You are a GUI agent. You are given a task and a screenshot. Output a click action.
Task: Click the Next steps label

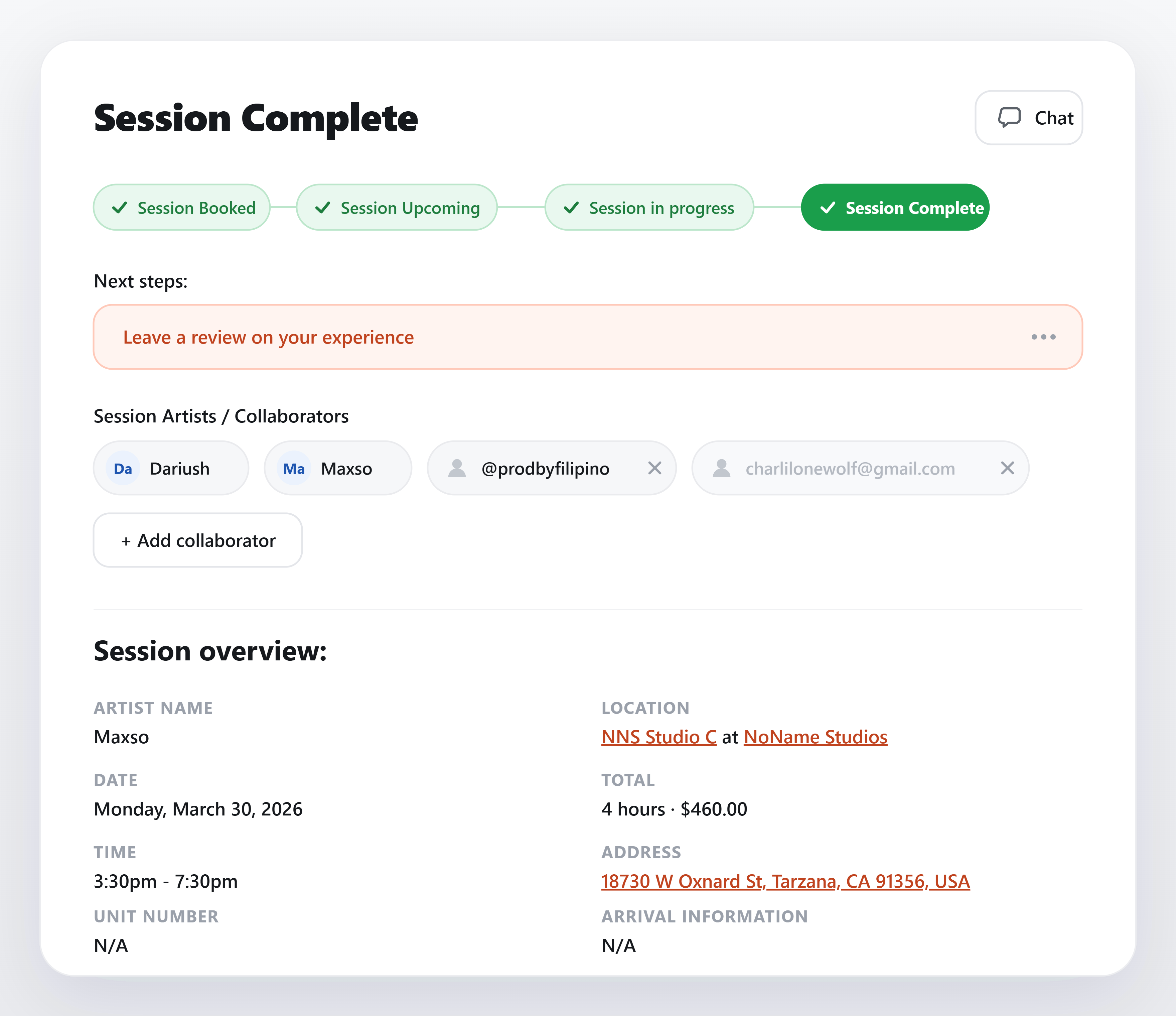141,281
